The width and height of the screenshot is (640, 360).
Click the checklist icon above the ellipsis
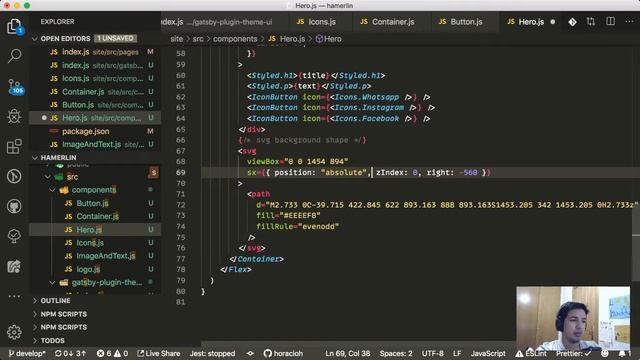click(x=14, y=267)
